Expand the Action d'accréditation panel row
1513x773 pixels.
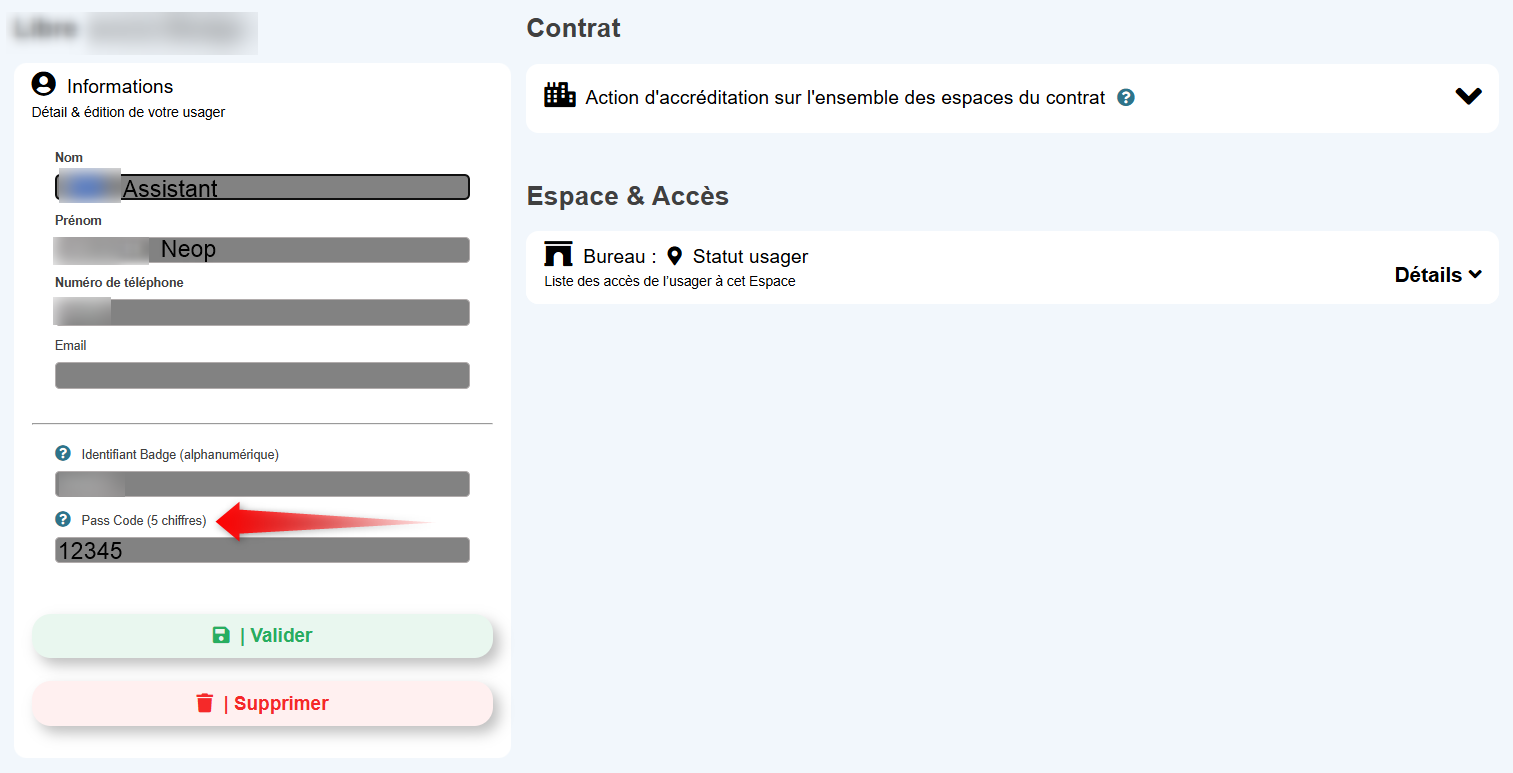(1012, 98)
